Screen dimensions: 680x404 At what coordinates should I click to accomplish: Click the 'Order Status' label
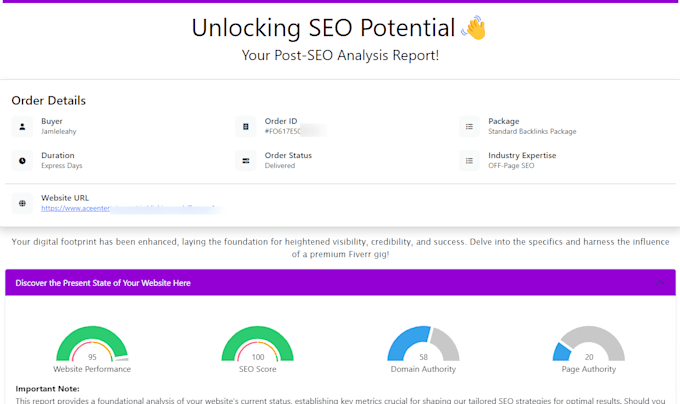288,155
